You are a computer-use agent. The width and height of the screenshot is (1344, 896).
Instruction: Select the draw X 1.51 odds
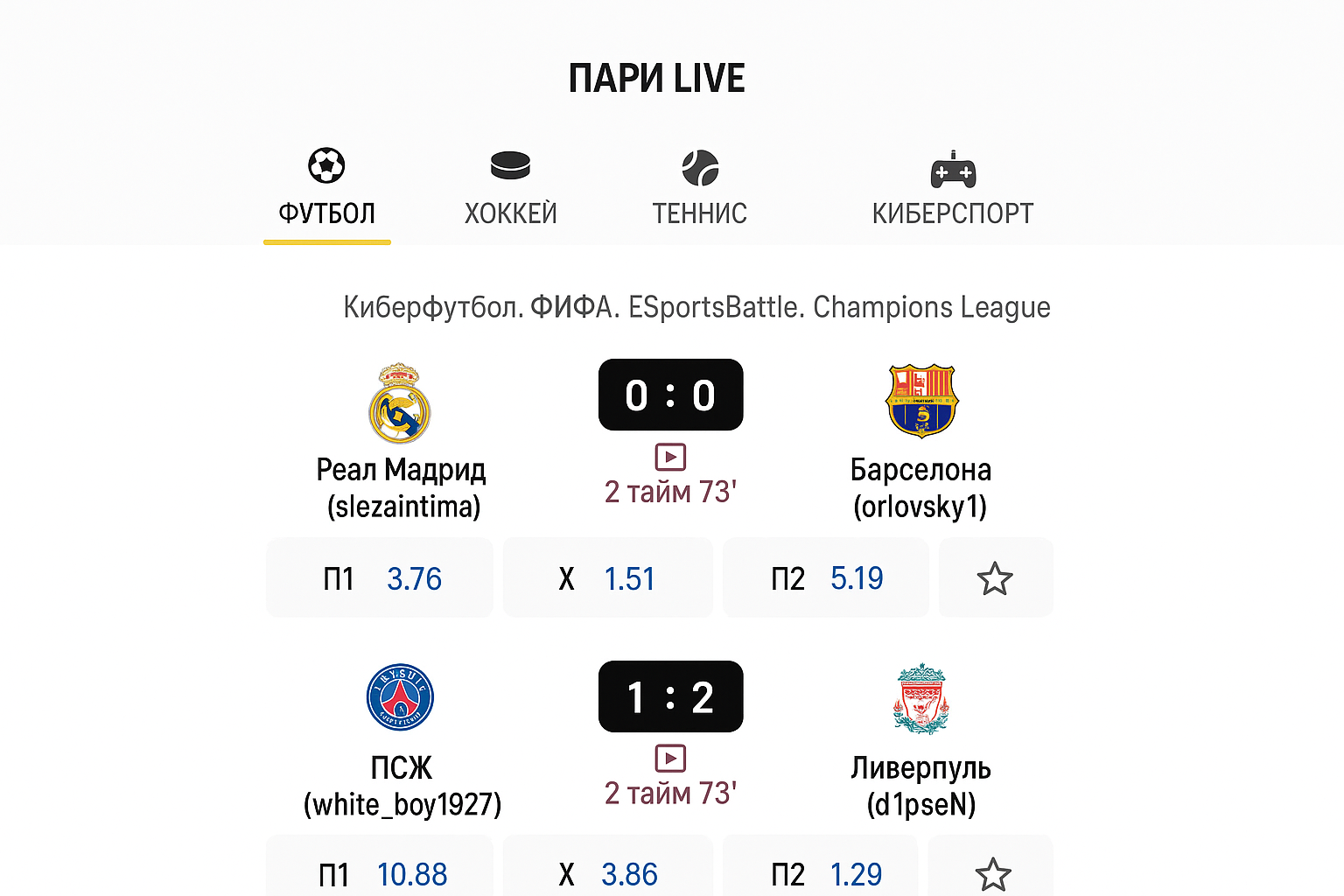click(607, 578)
